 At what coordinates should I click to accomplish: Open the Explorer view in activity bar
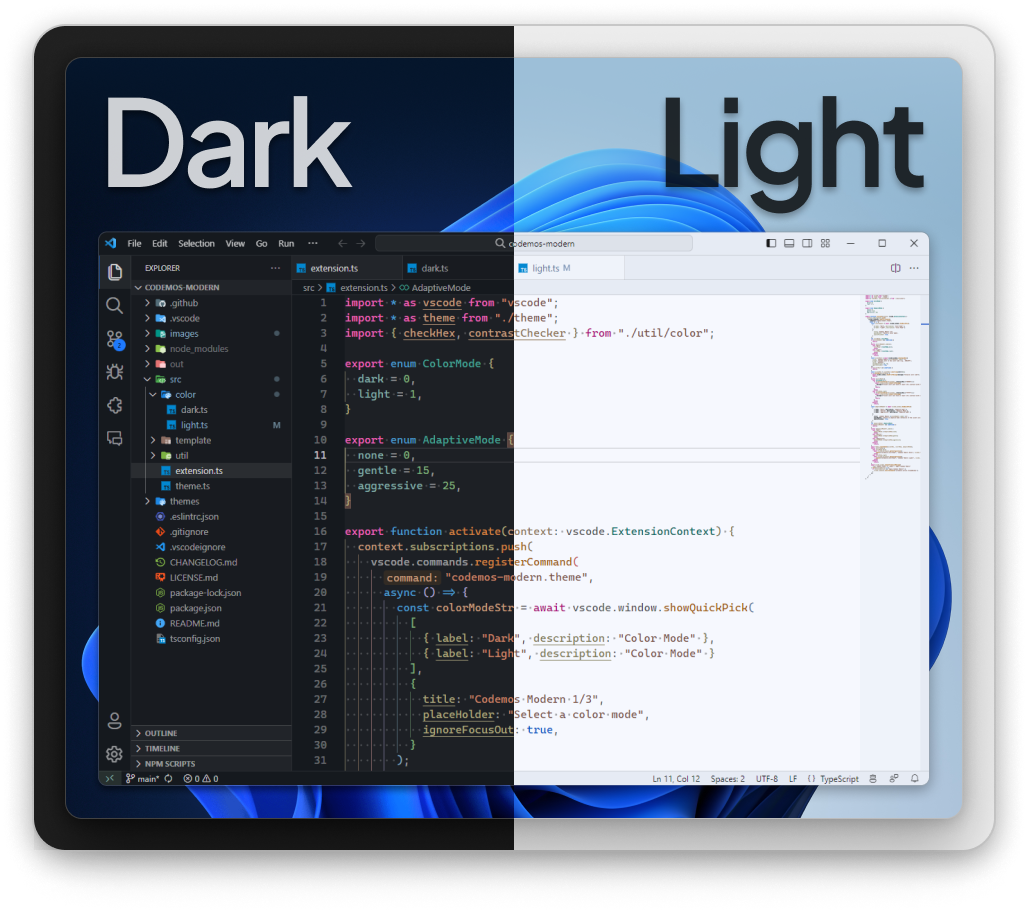pos(115,271)
